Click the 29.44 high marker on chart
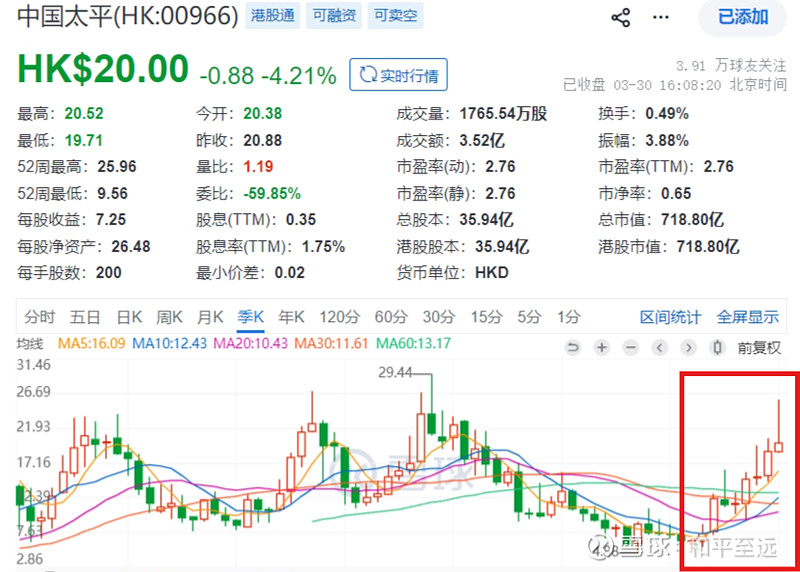The width and height of the screenshot is (800, 572). 395,372
